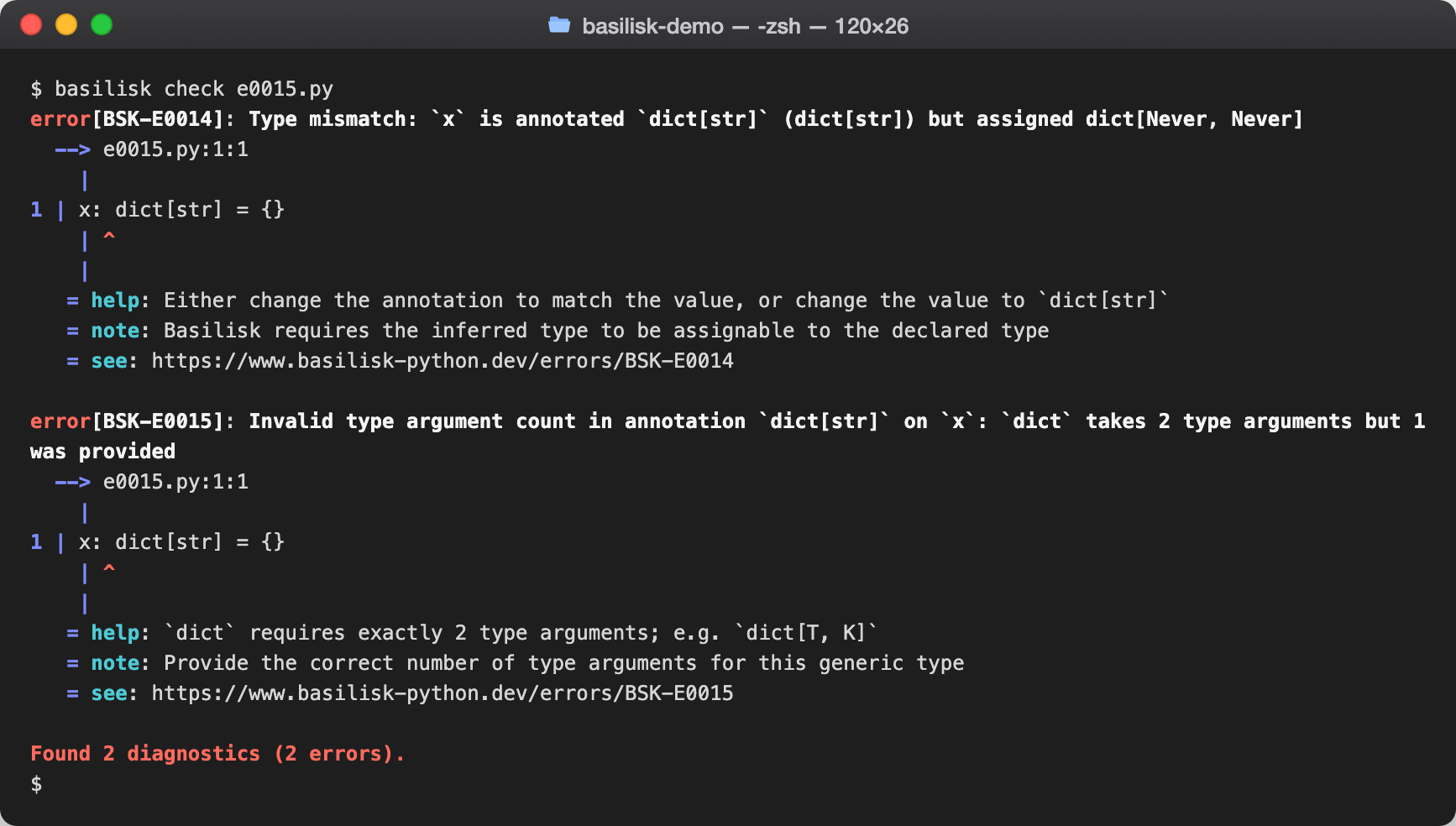Click the final empty '$' shell prompt
This screenshot has width=1456, height=826.
[36, 784]
